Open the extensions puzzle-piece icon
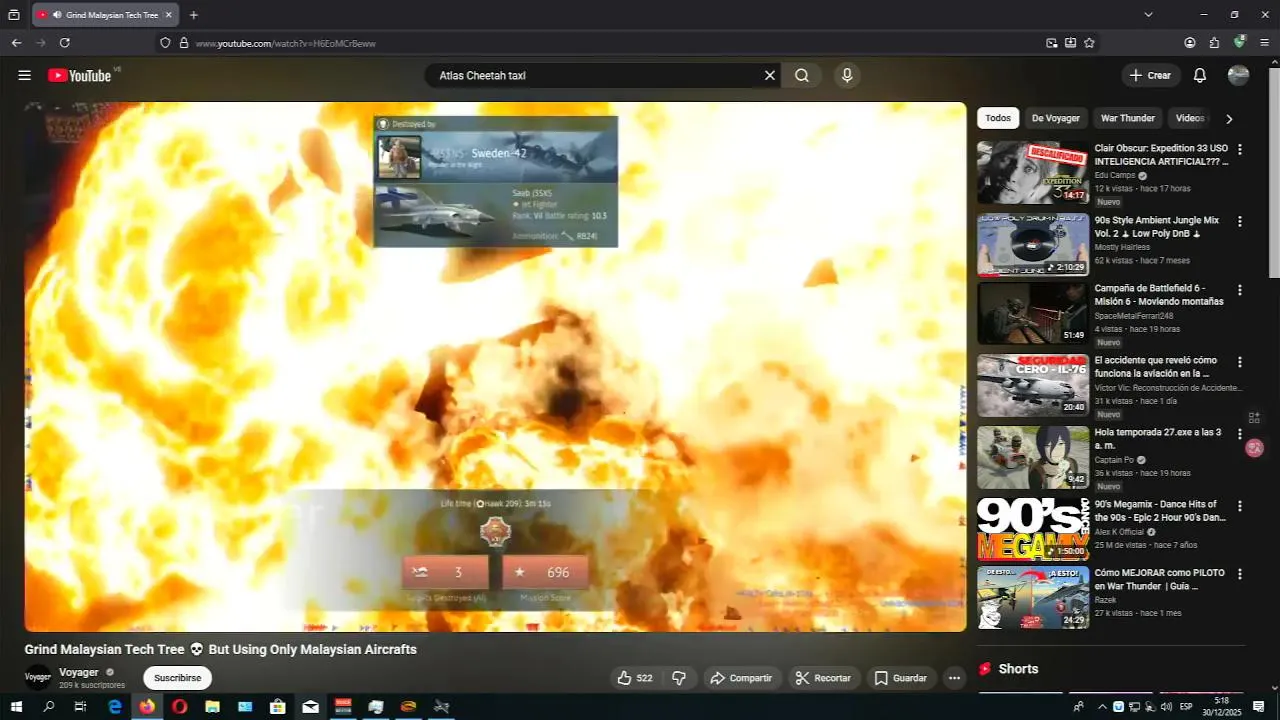Image resolution: width=1280 pixels, height=720 pixels. pos(1214,43)
